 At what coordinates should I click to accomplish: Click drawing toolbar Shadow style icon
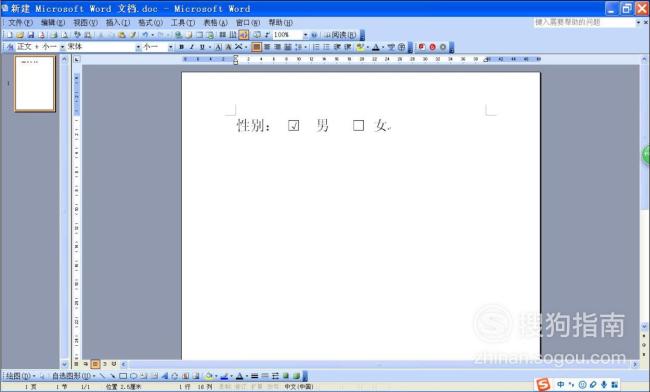(x=286, y=376)
